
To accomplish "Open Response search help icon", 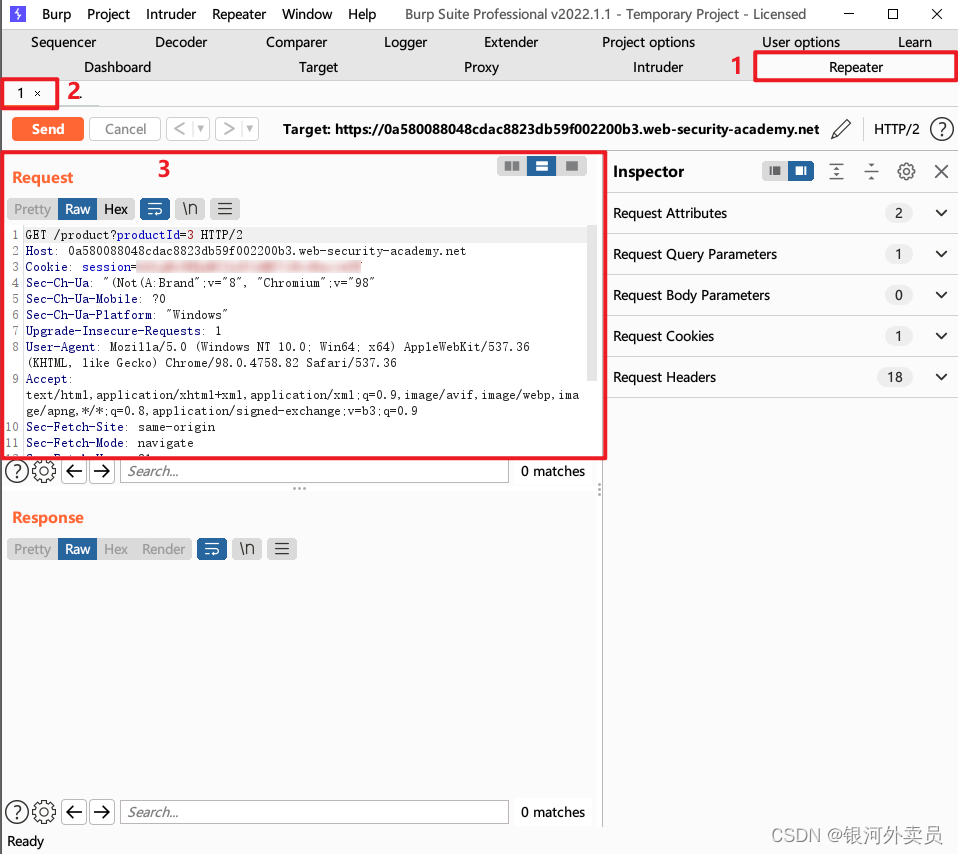I will (x=17, y=812).
